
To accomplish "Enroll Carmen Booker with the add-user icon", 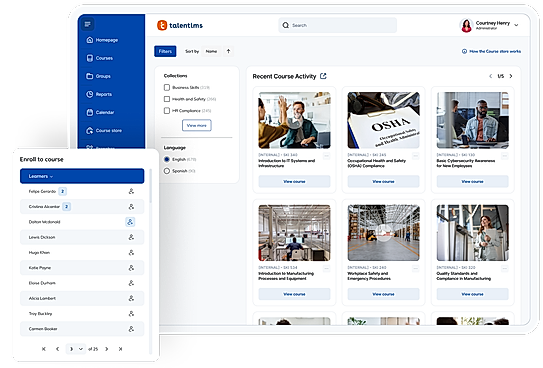I will pos(131,329).
